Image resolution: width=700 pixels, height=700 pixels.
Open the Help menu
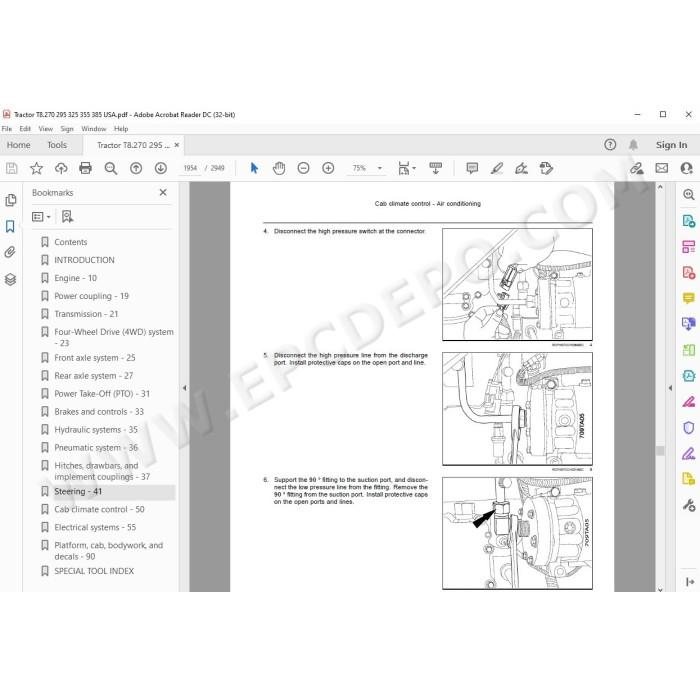121,129
